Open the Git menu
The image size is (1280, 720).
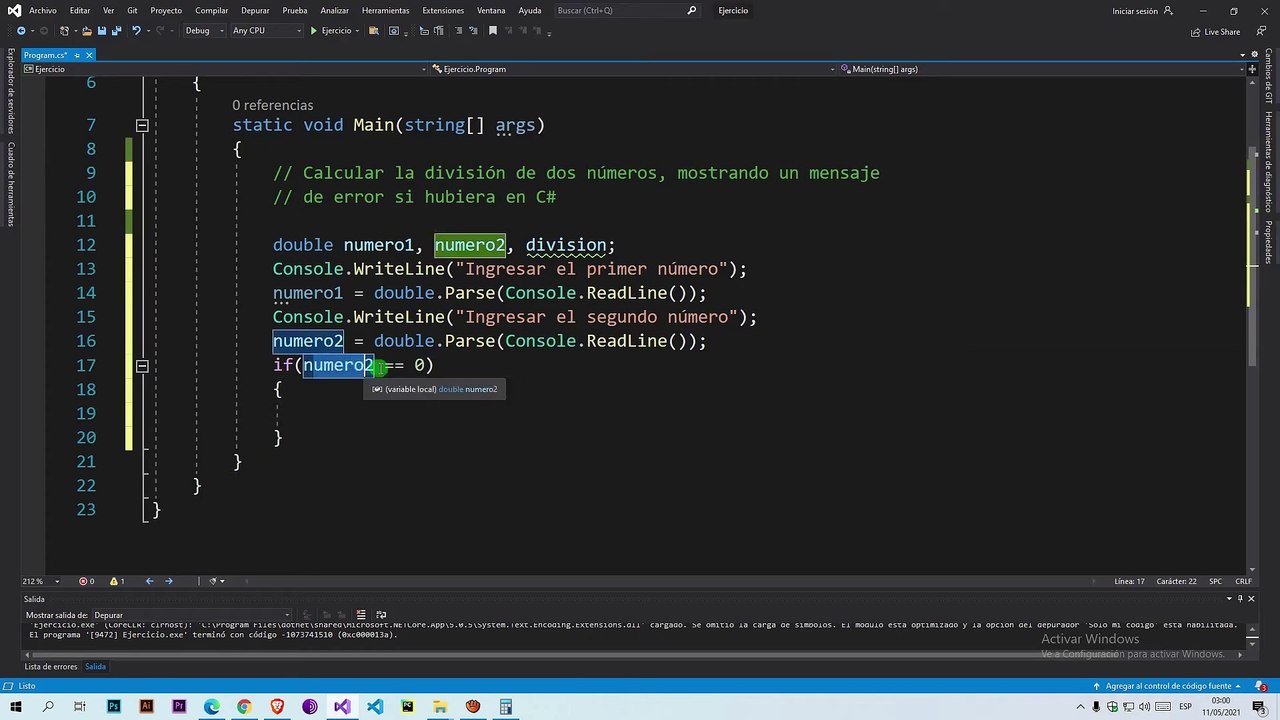tap(132, 10)
